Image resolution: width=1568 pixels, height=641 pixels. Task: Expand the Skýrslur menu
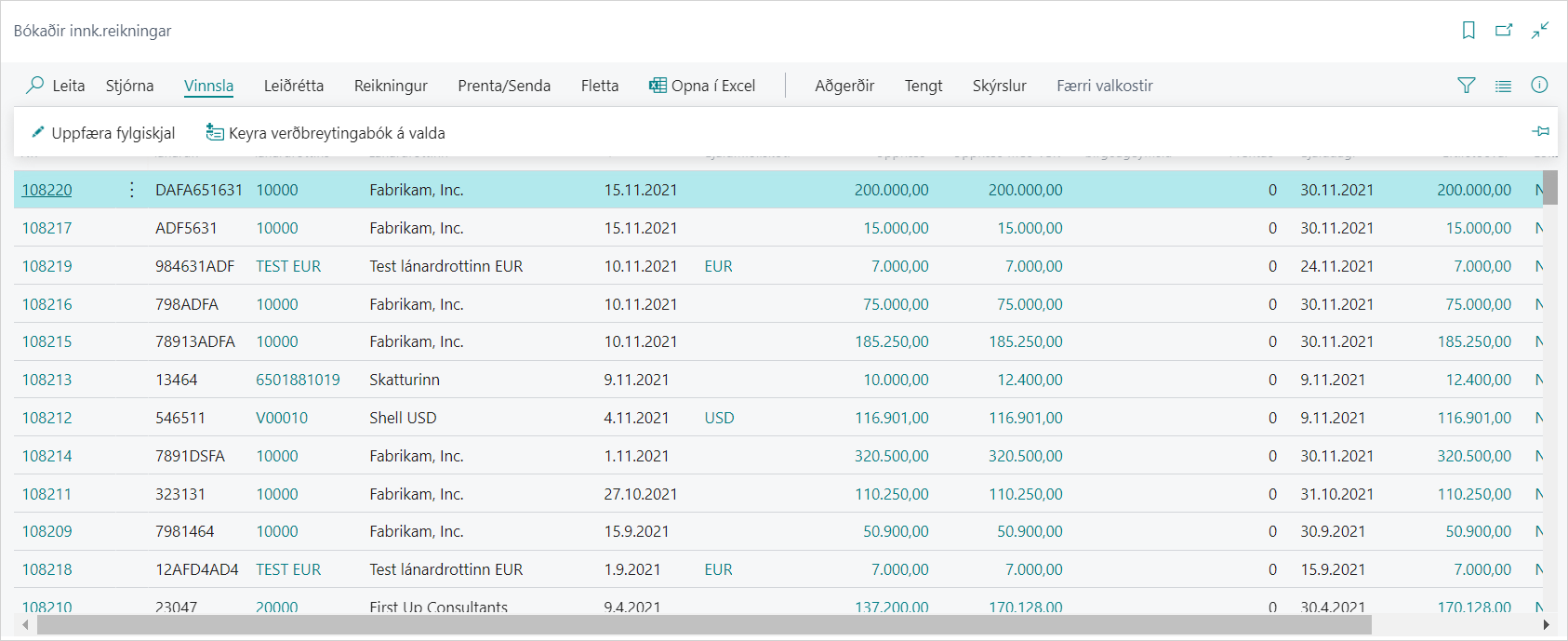999,86
